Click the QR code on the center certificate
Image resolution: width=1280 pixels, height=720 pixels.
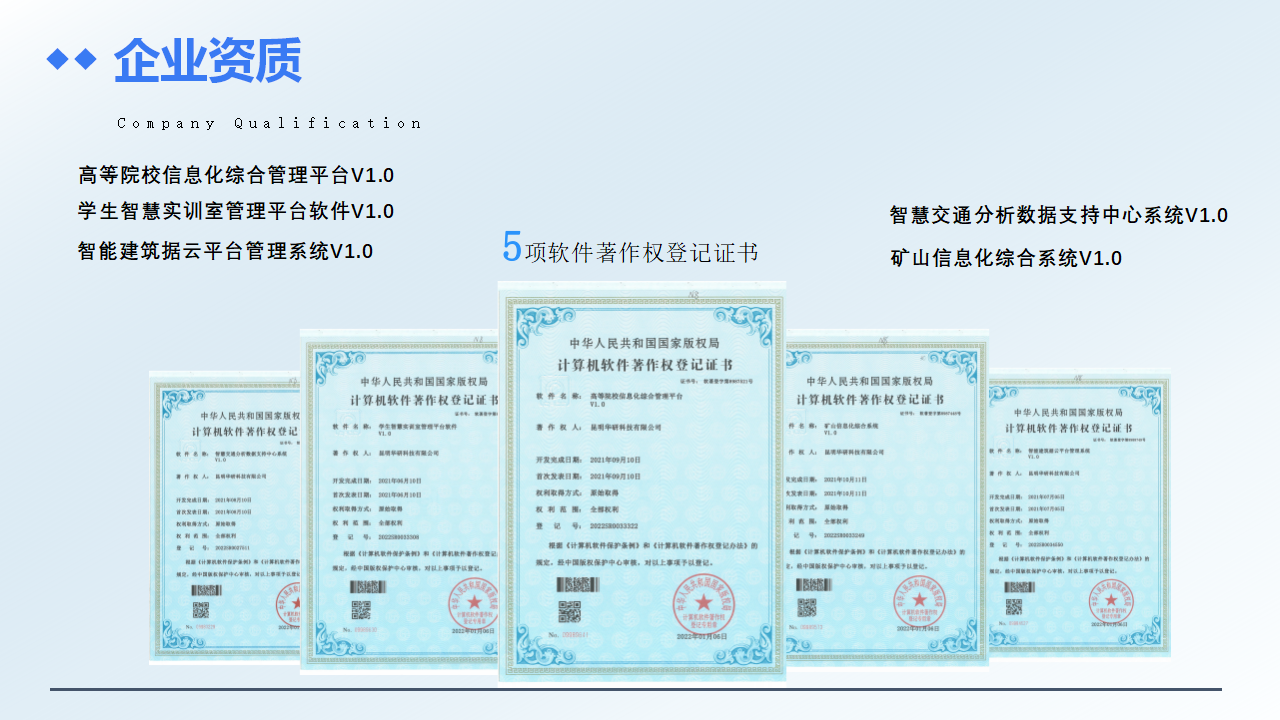(x=569, y=611)
